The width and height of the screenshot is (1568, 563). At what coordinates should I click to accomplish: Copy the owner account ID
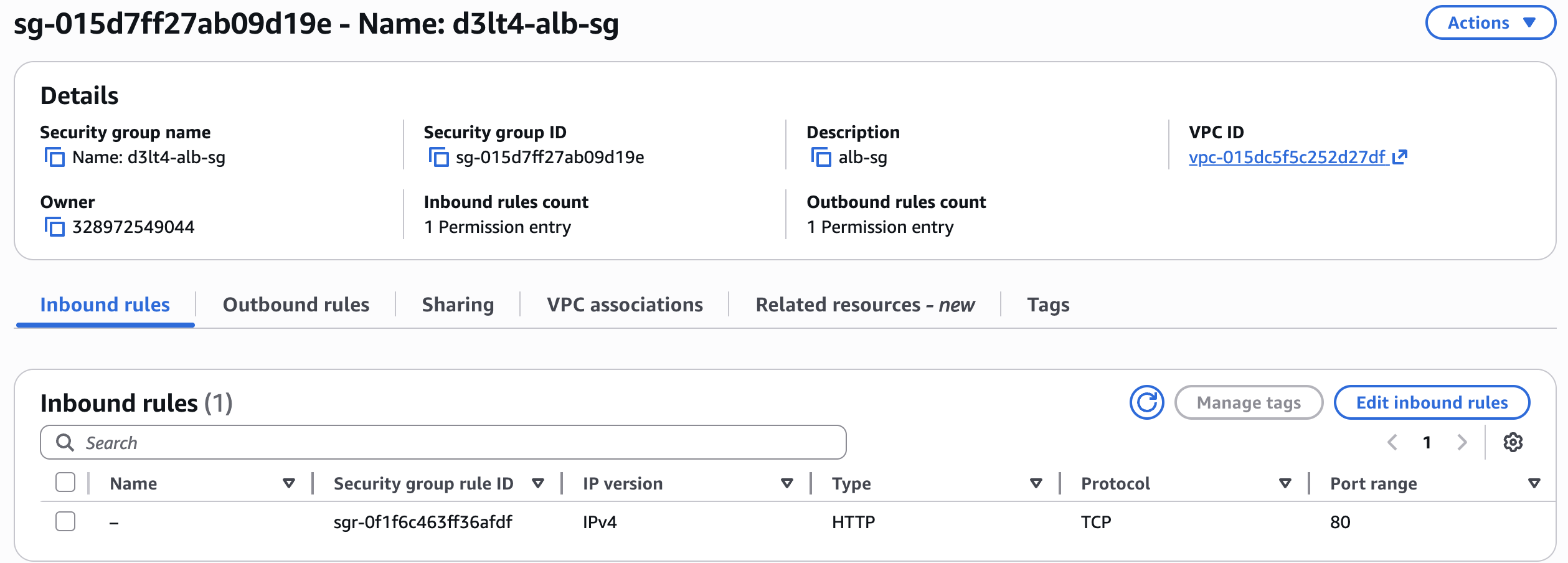click(55, 227)
